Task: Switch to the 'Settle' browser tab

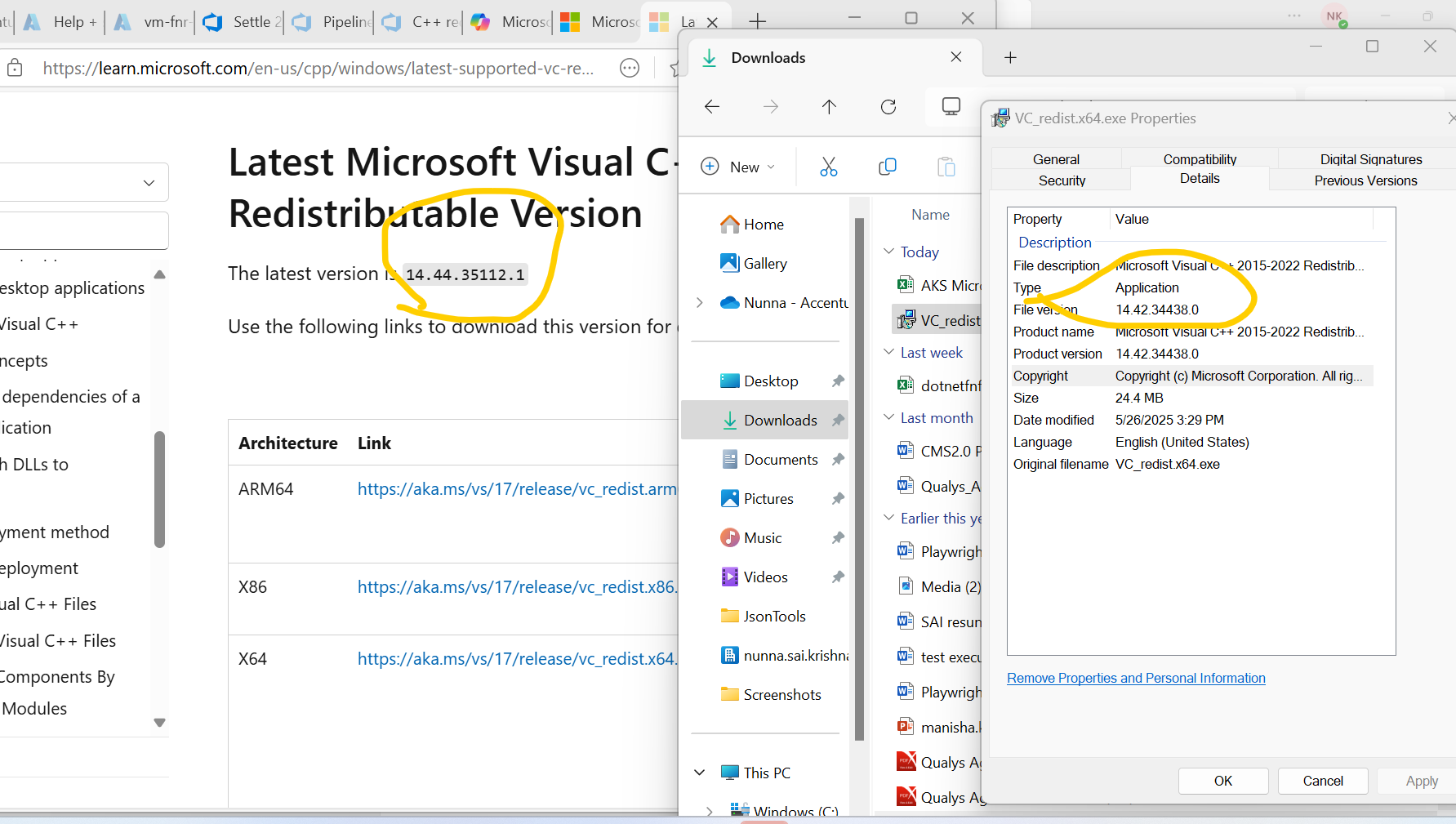Action: (241, 22)
